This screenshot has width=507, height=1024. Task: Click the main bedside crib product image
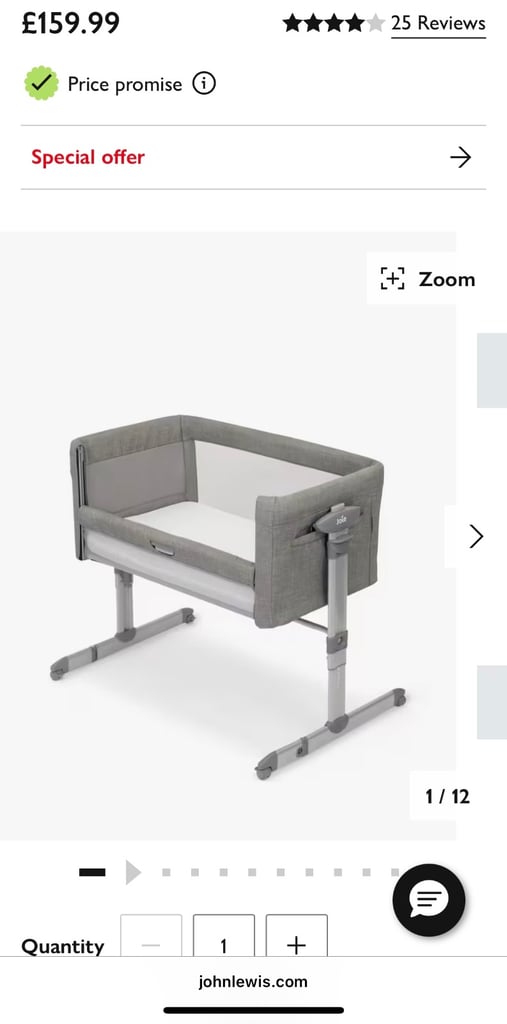[227, 596]
